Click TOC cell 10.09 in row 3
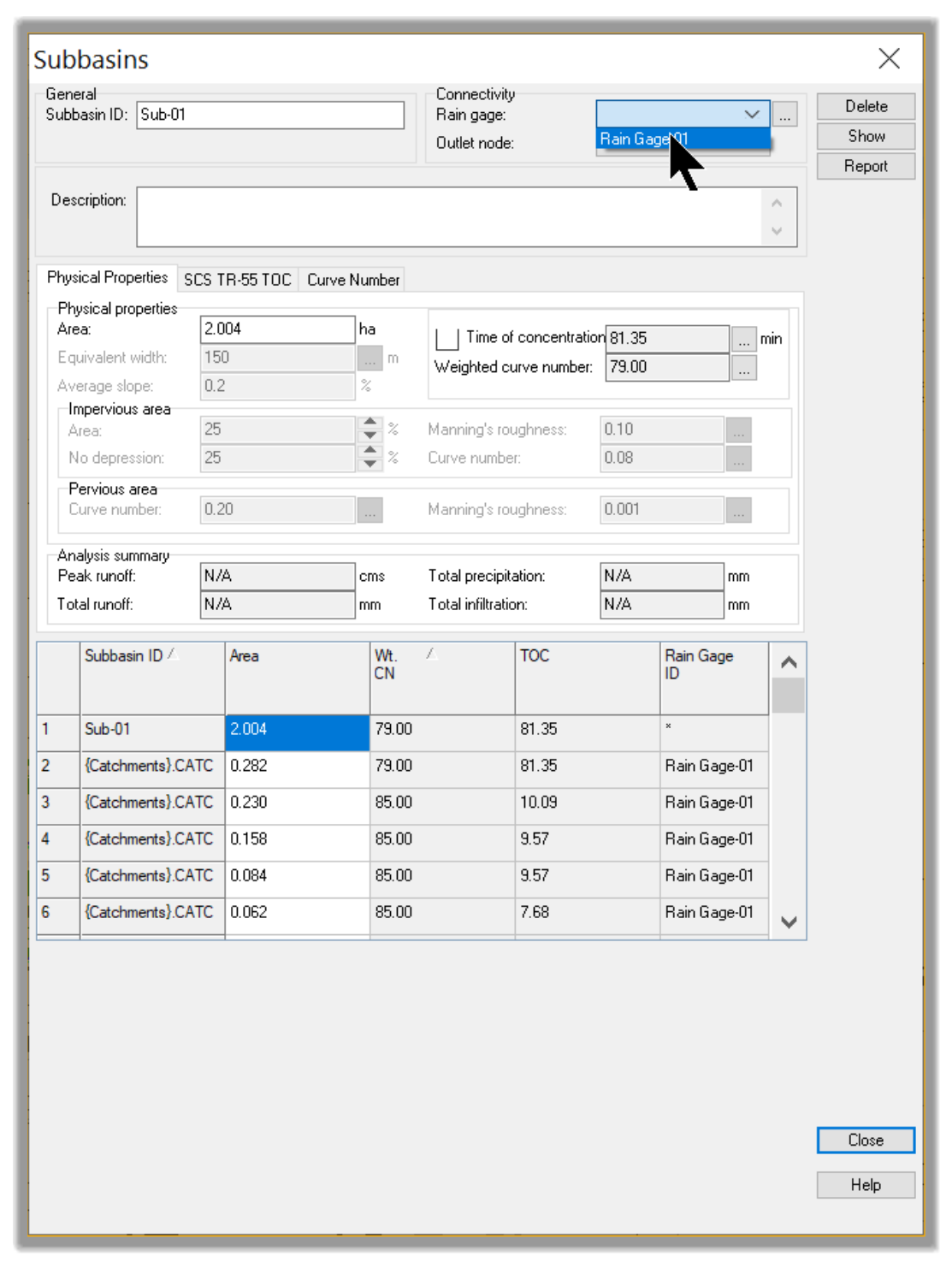The image size is (952, 1268). [x=588, y=807]
